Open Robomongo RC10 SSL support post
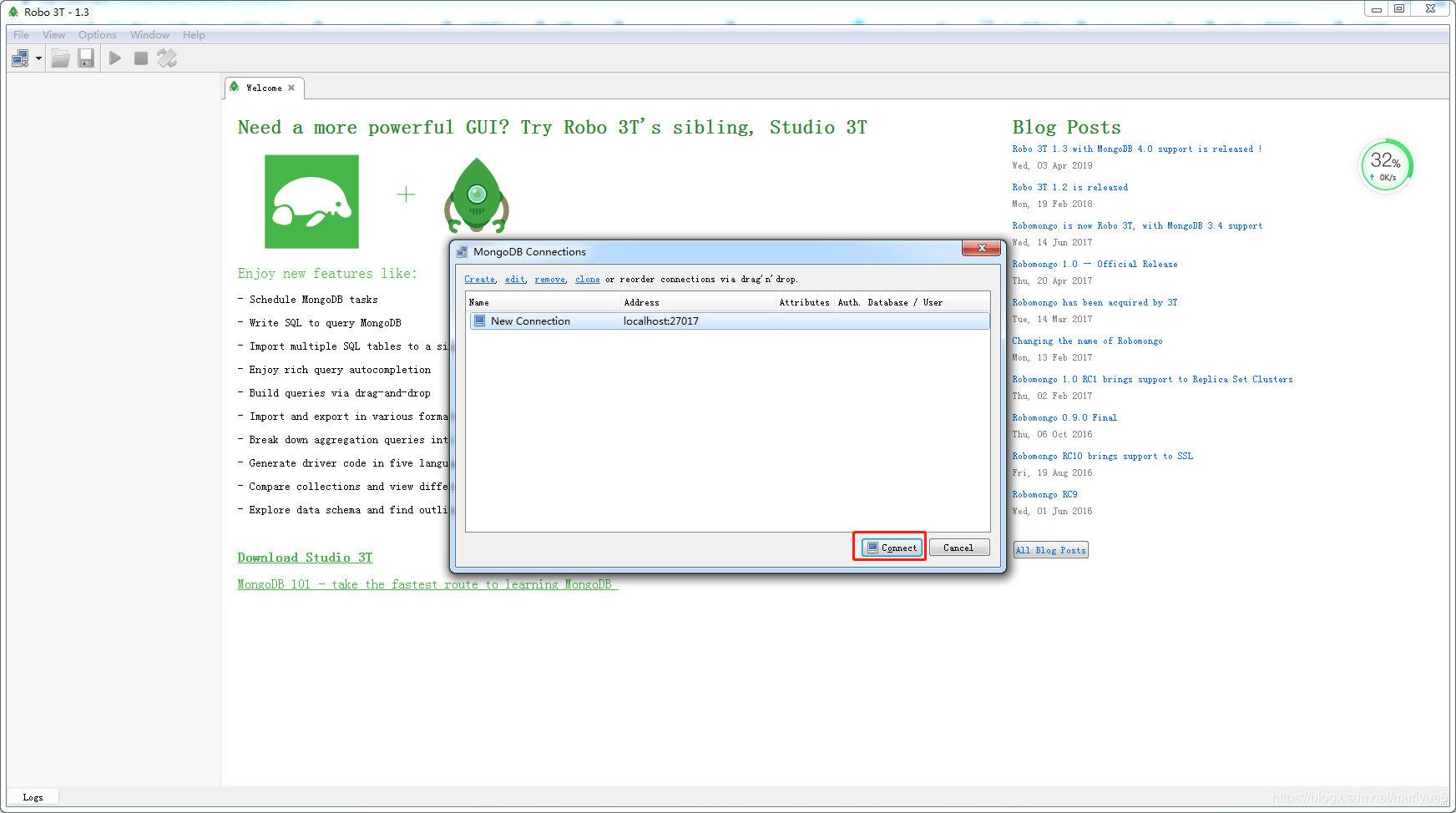 1102,457
